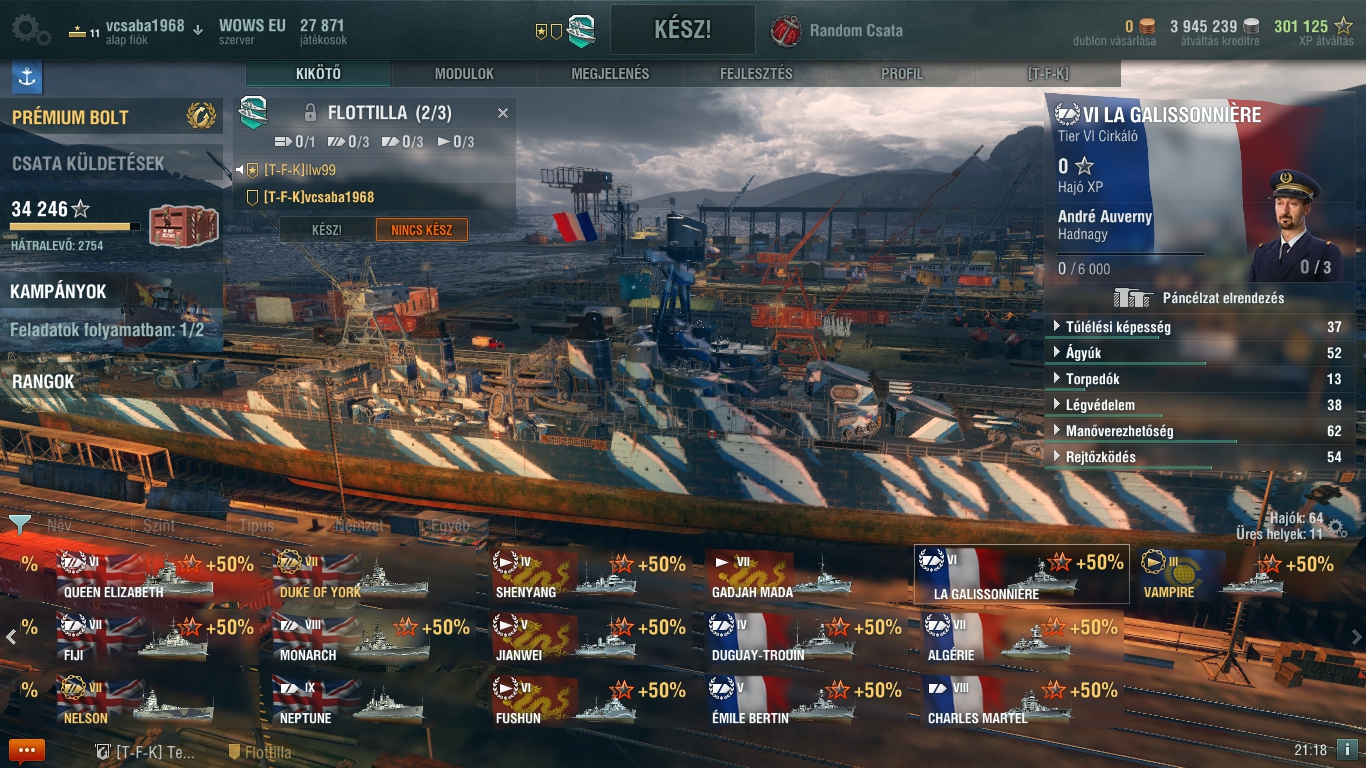Click the anchor port icon
The width and height of the screenshot is (1366, 768).
[x=26, y=77]
